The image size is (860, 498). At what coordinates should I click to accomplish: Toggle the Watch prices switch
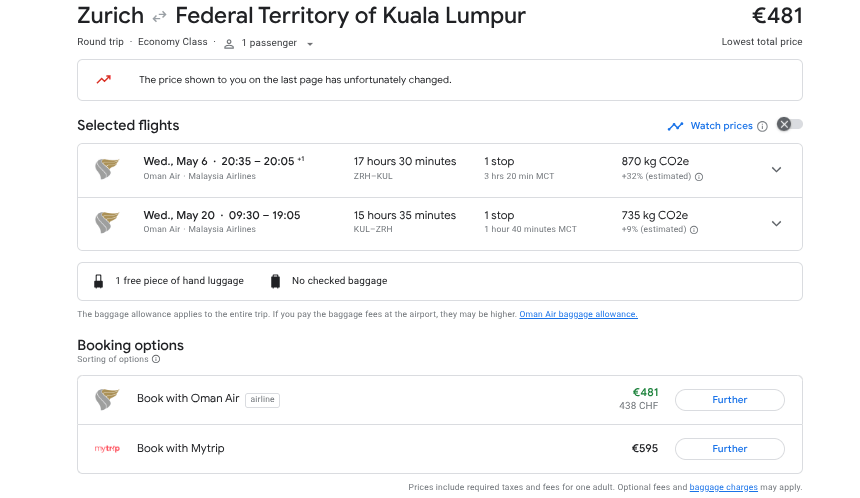(790, 124)
